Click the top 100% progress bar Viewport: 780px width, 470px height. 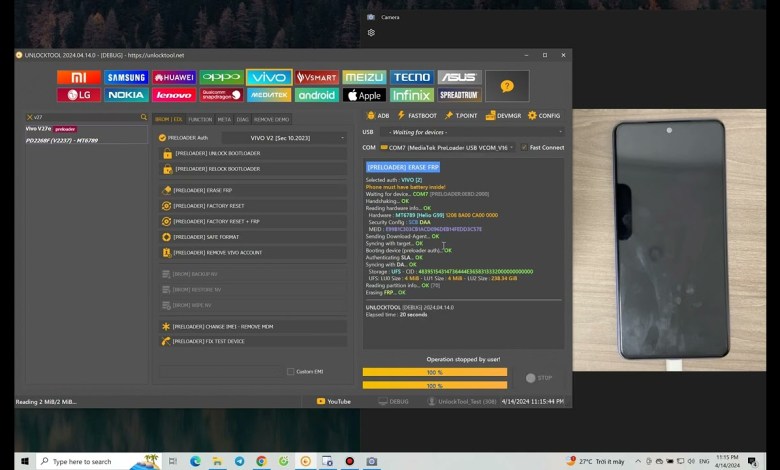pyautogui.click(x=434, y=372)
